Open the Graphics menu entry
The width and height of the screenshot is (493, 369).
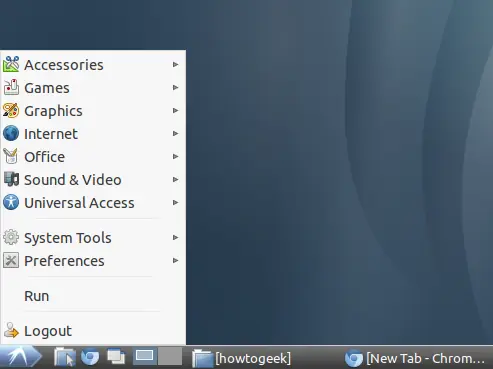click(x=93, y=110)
